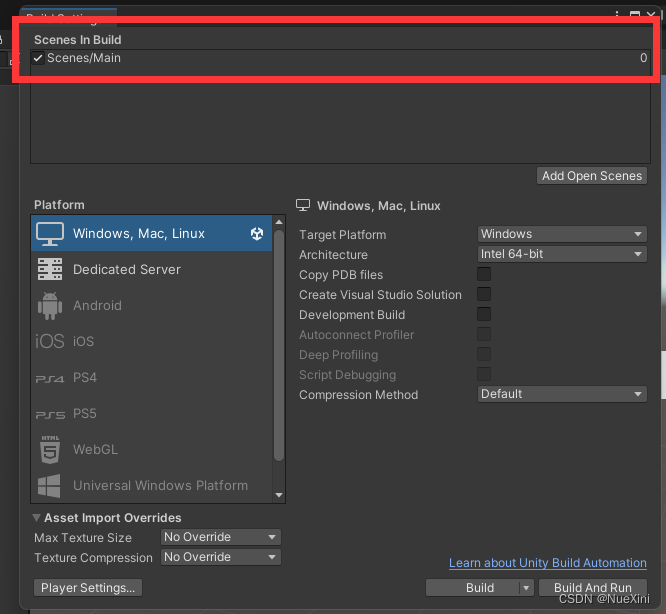The width and height of the screenshot is (666, 614).
Task: Select Universal Windows Platform icon
Action: click(x=49, y=485)
